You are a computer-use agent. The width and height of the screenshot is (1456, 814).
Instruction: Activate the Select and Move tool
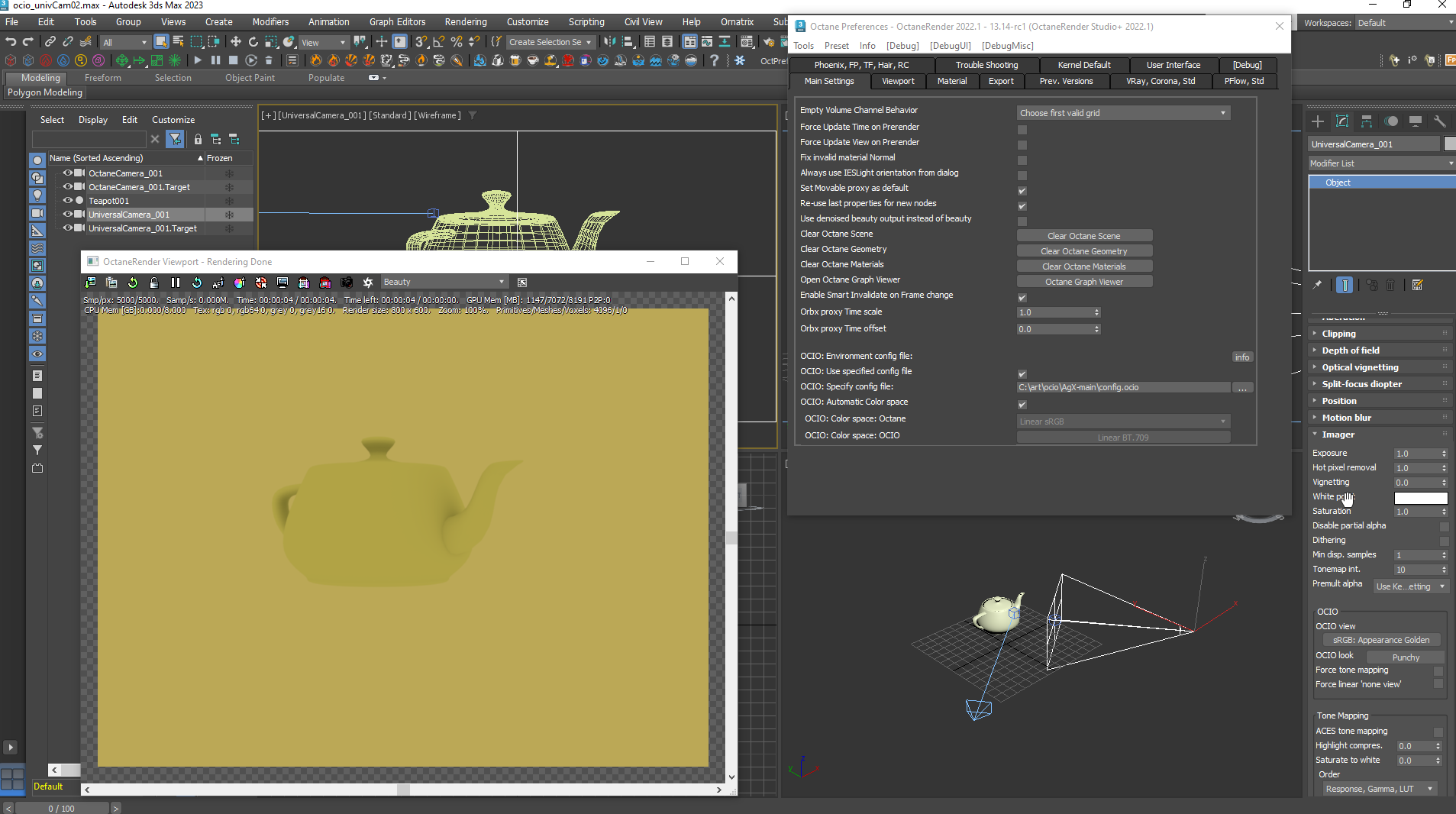pos(236,42)
